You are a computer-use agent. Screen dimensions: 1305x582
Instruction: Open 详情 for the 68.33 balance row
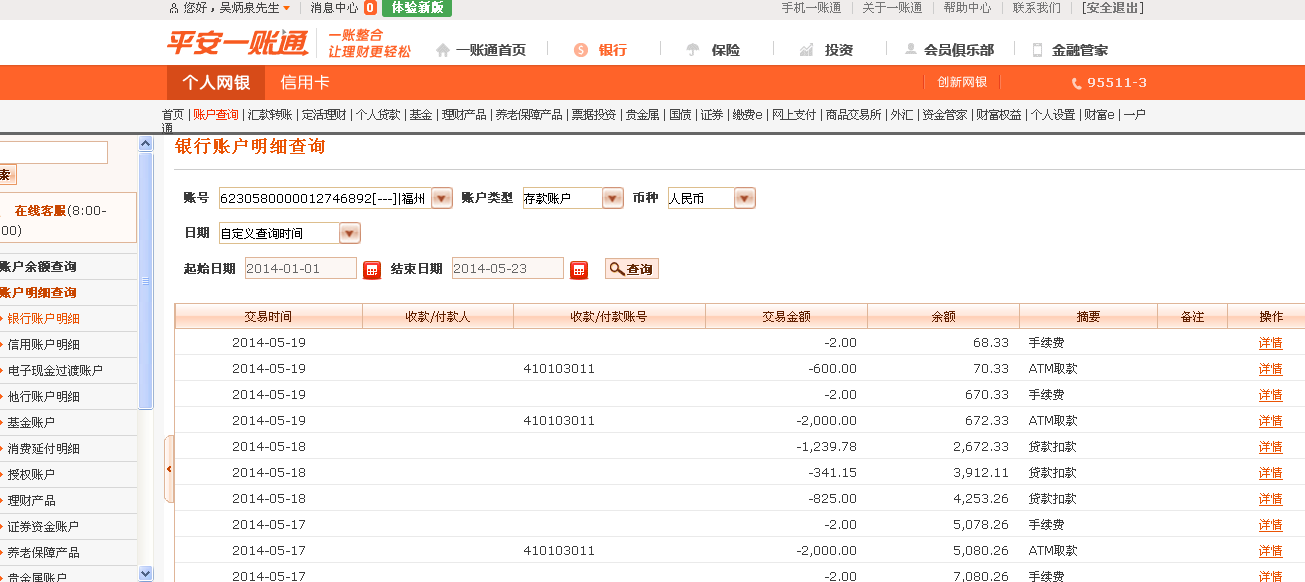pyautogui.click(x=1270, y=343)
